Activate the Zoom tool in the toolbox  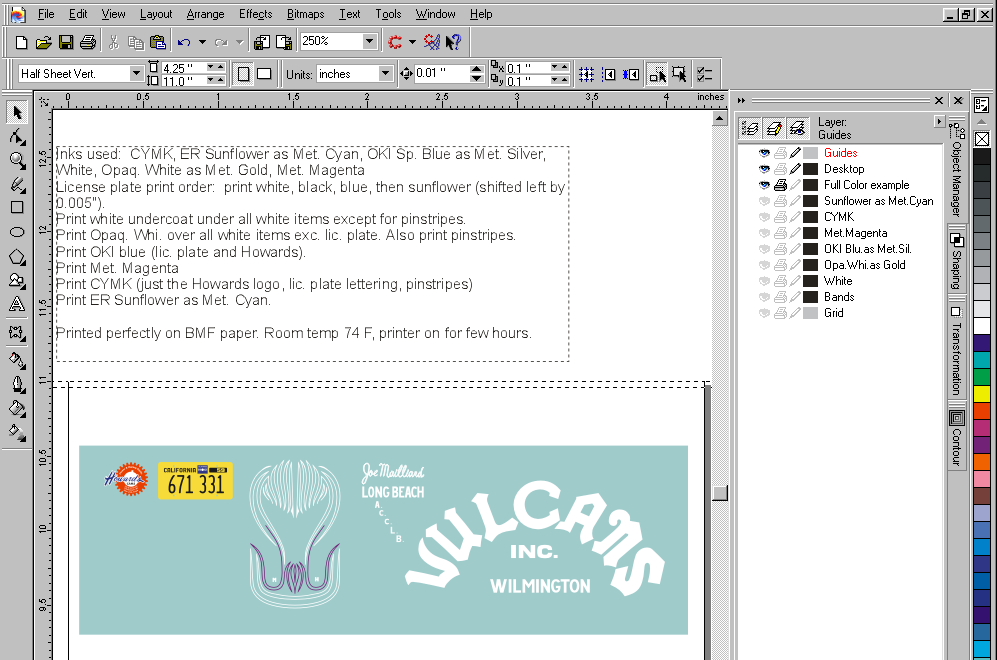tap(17, 160)
